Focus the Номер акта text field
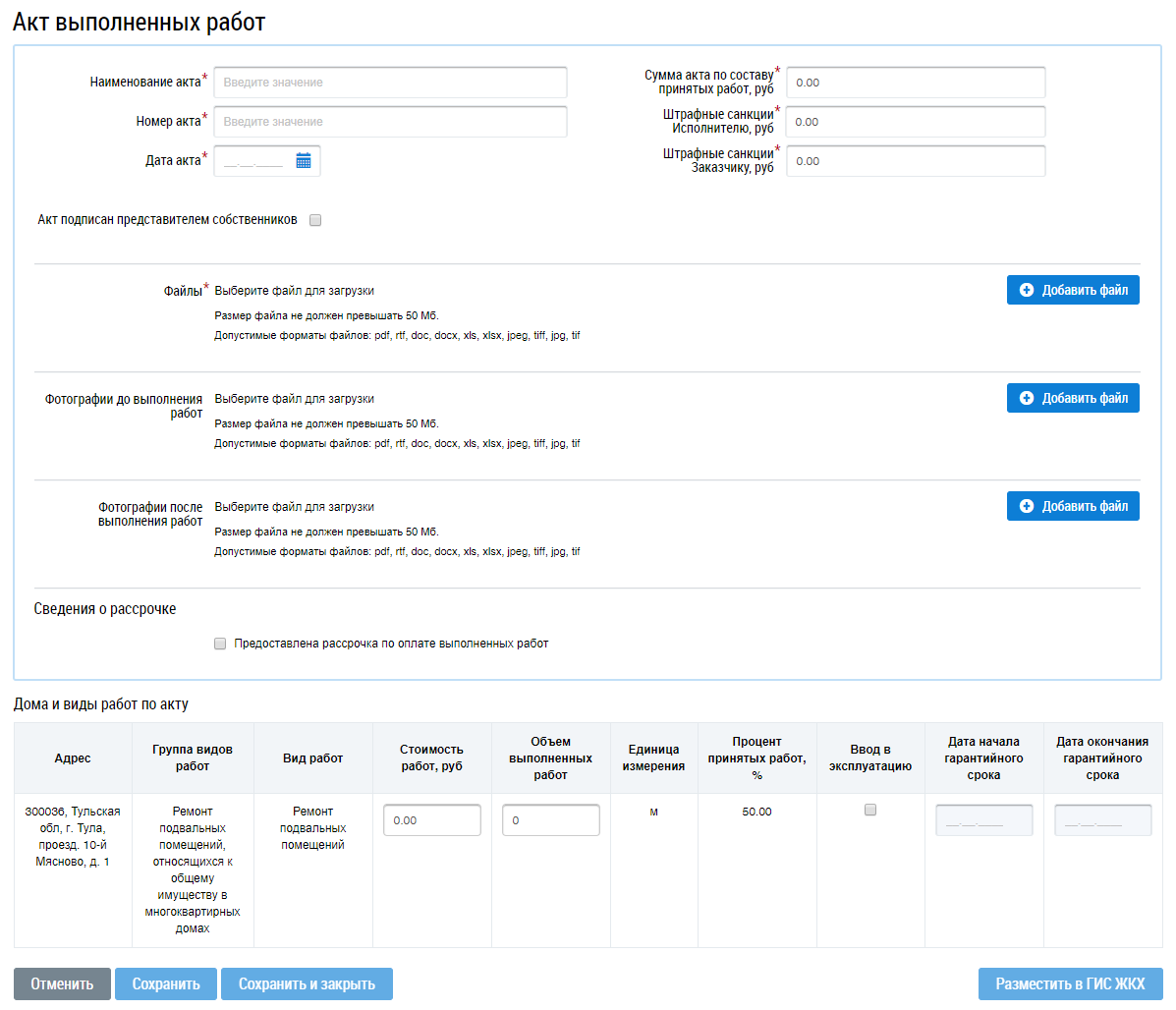 tap(390, 122)
